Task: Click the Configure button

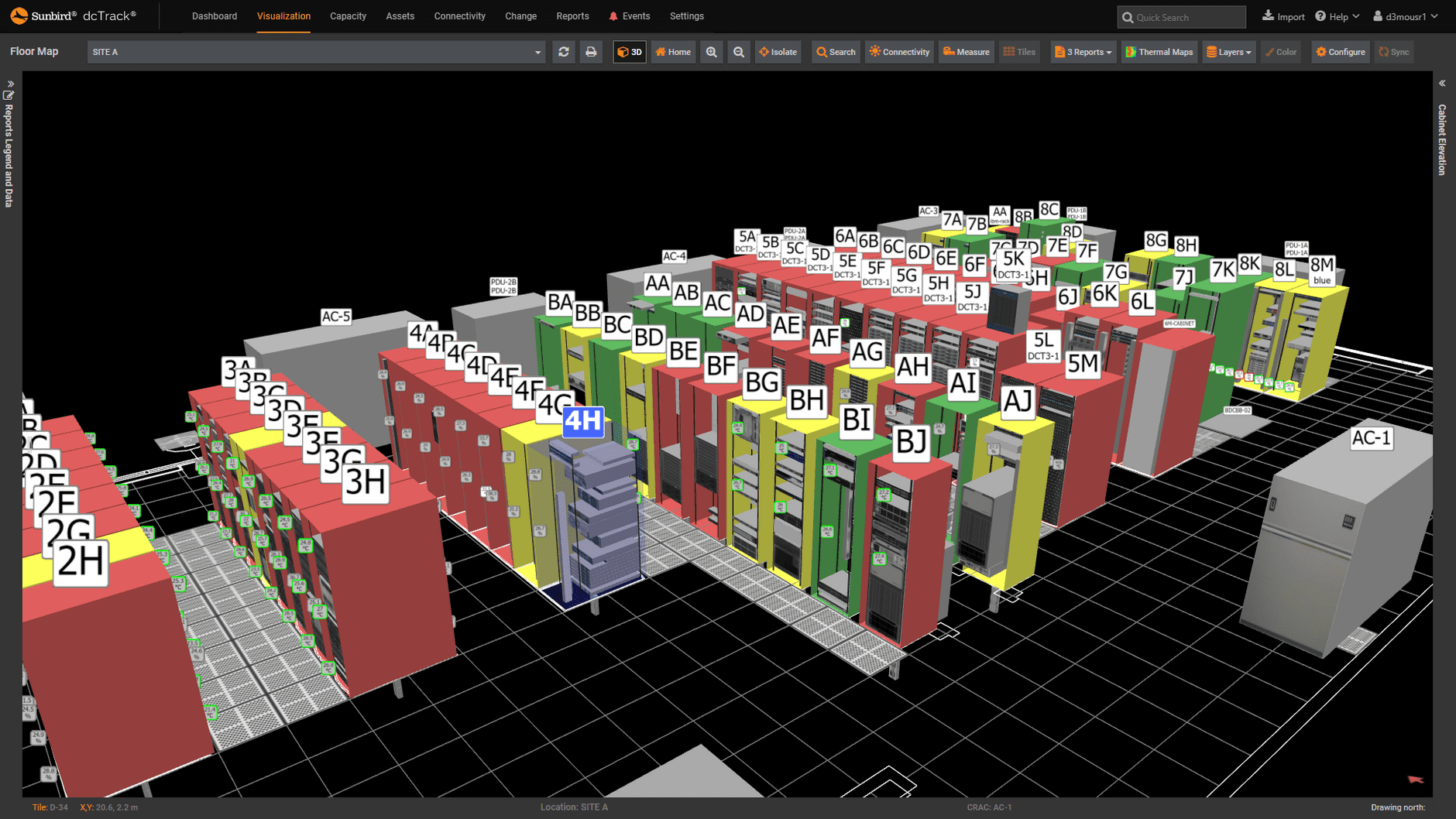Action: (1340, 52)
